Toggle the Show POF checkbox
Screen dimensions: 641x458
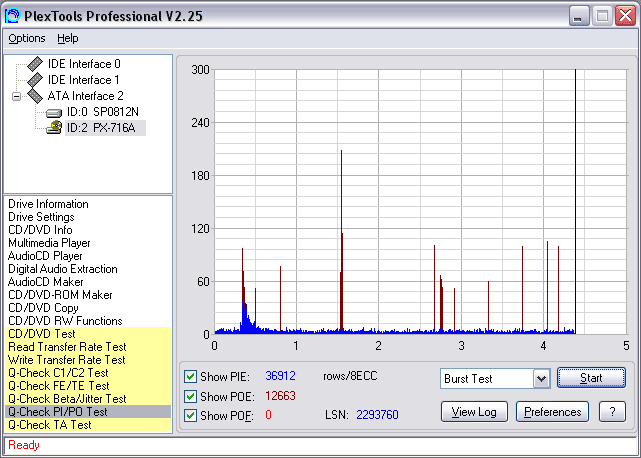click(190, 415)
